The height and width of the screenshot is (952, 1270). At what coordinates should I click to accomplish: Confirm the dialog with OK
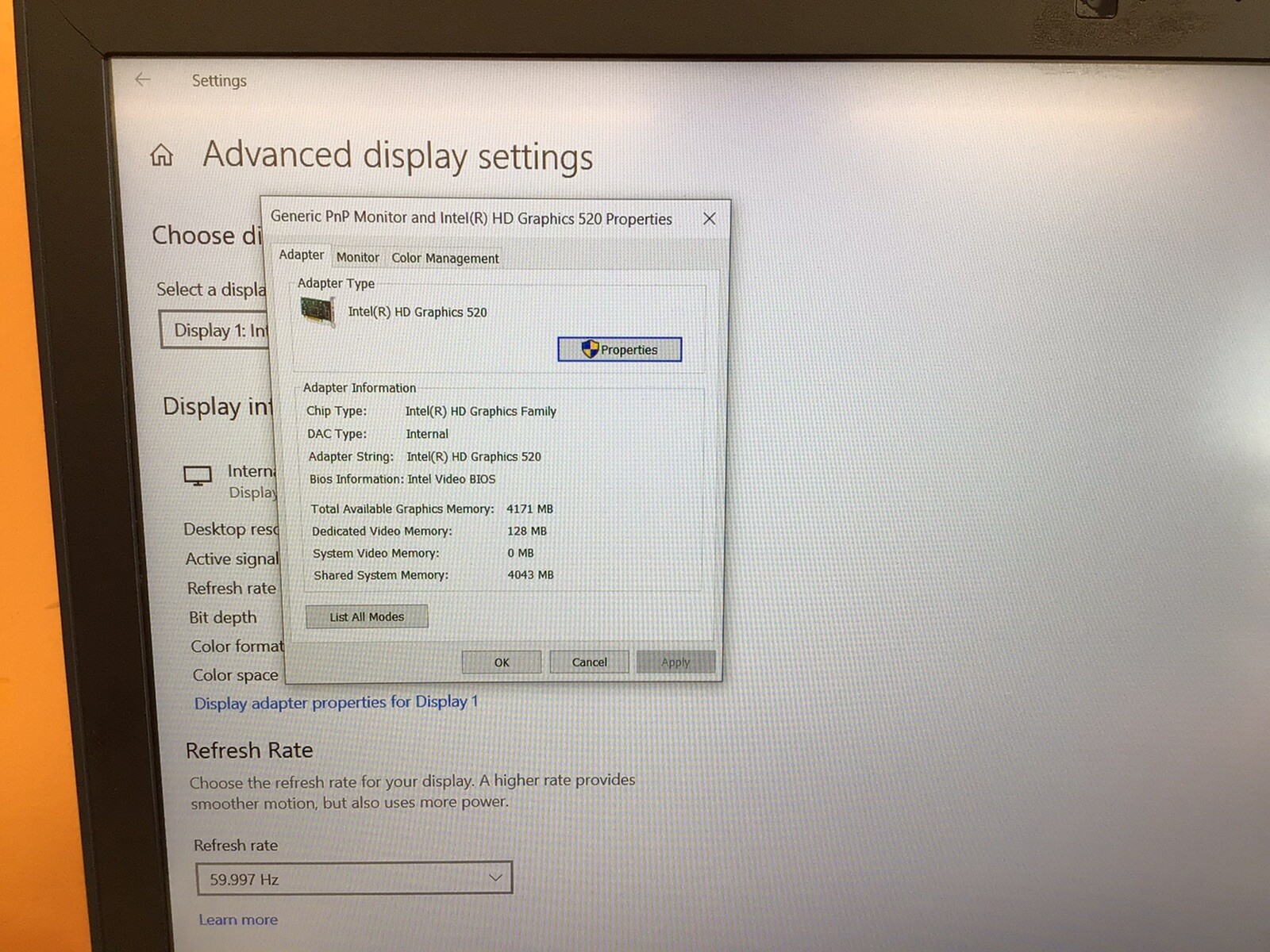coord(502,662)
